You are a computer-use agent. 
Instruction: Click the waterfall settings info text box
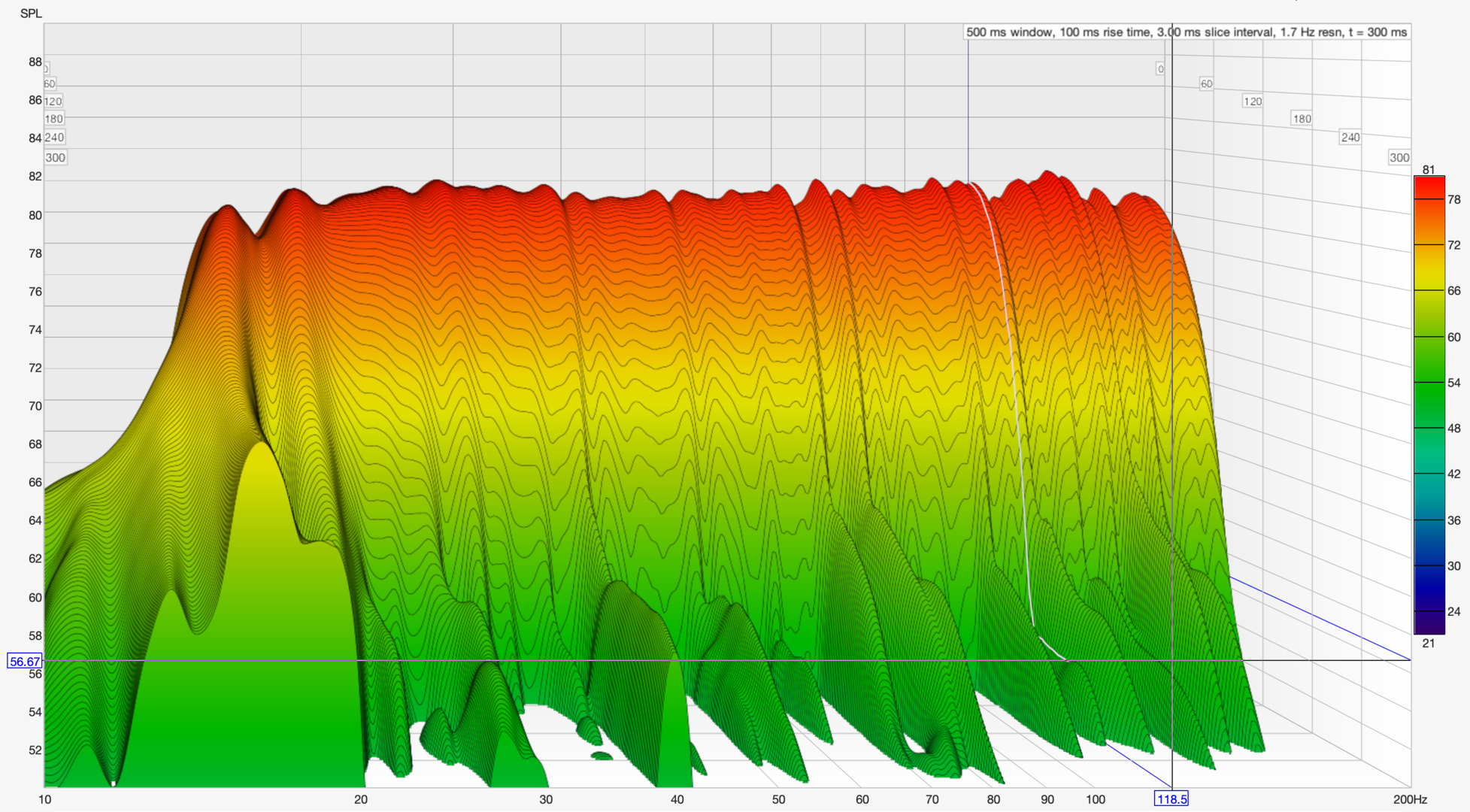click(x=1186, y=32)
